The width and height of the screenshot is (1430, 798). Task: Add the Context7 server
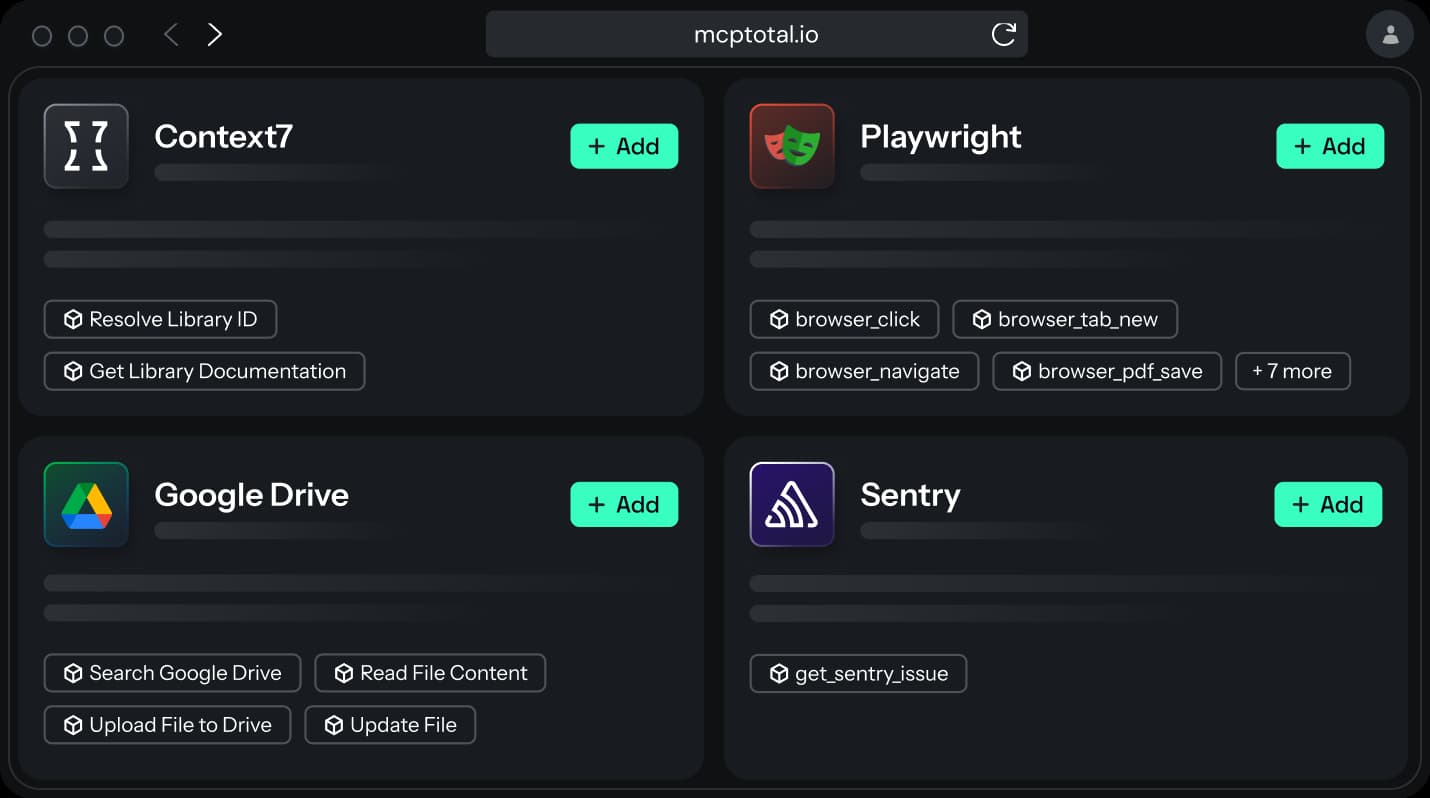tap(624, 146)
